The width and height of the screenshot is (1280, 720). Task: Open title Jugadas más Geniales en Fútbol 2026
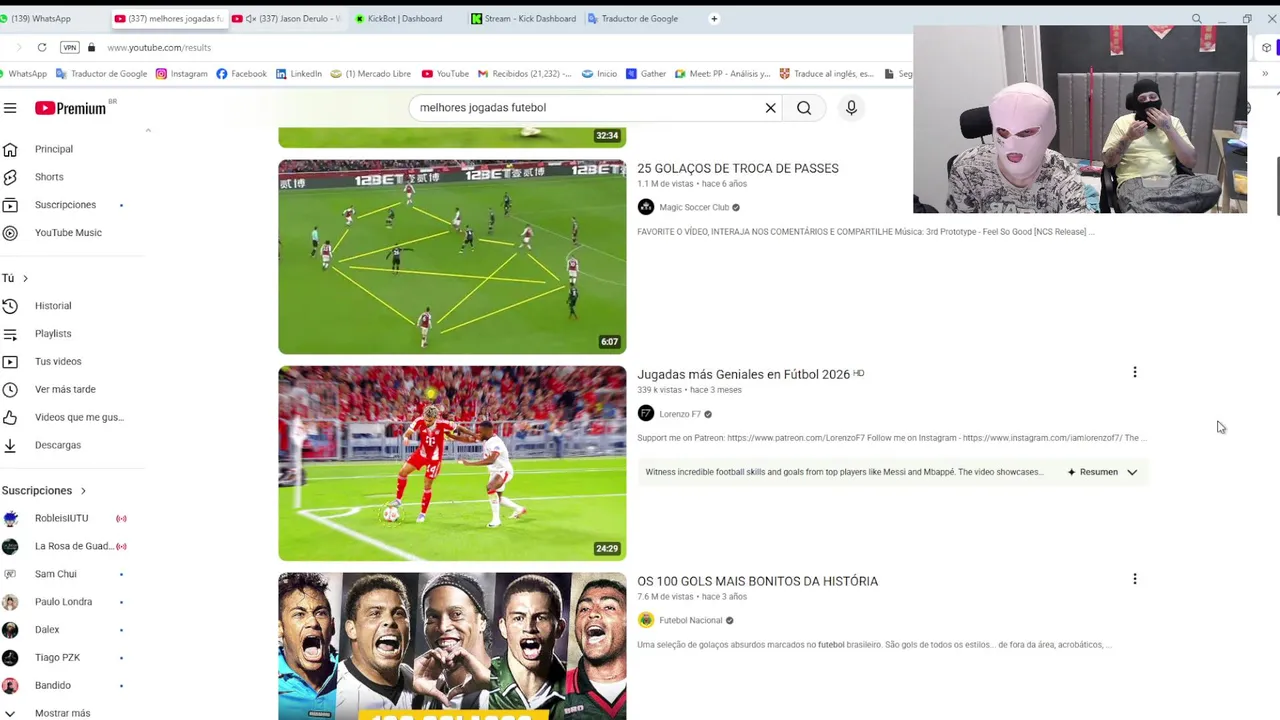(743, 375)
